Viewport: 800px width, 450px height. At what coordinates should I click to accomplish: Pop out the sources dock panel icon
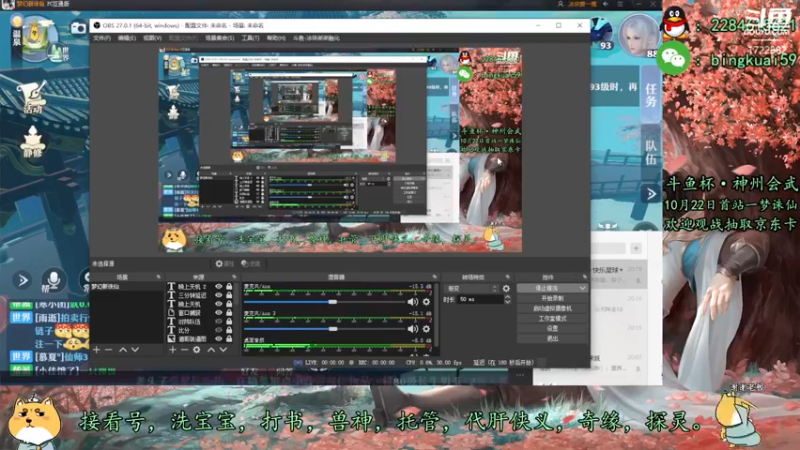pos(234,277)
